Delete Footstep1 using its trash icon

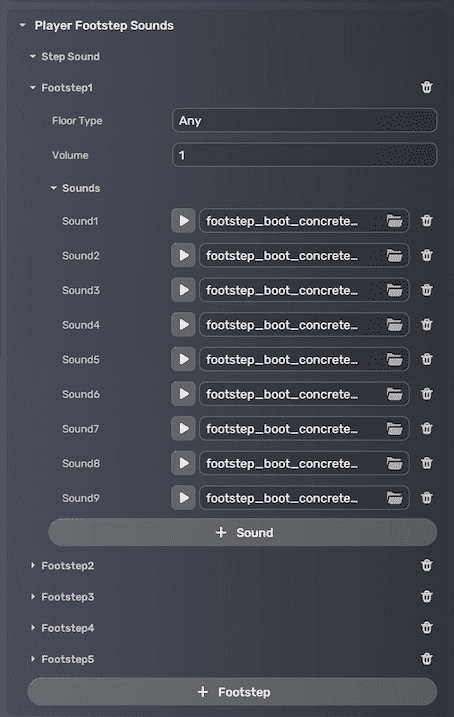(x=427, y=87)
